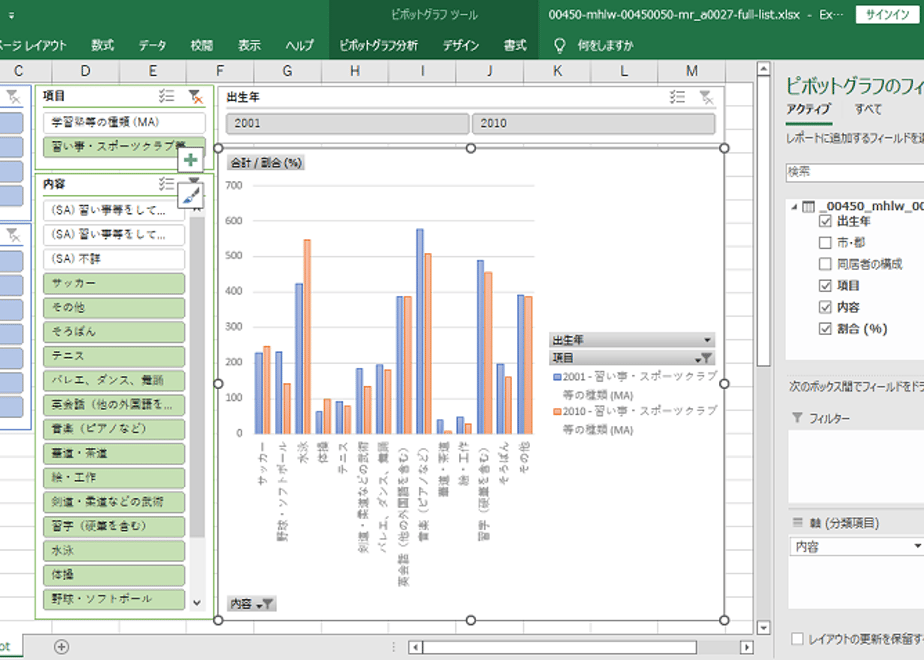The height and width of the screenshot is (660, 924).
Task: Open the 表示 ribbon tab
Action: pyautogui.click(x=249, y=45)
